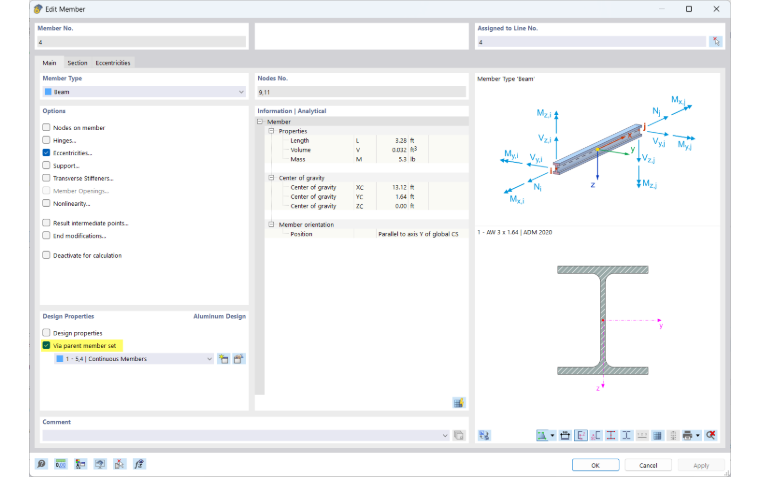Open the Eccentricities tab
Image resolution: width=760 pixels, height=477 pixels.
tap(112, 63)
